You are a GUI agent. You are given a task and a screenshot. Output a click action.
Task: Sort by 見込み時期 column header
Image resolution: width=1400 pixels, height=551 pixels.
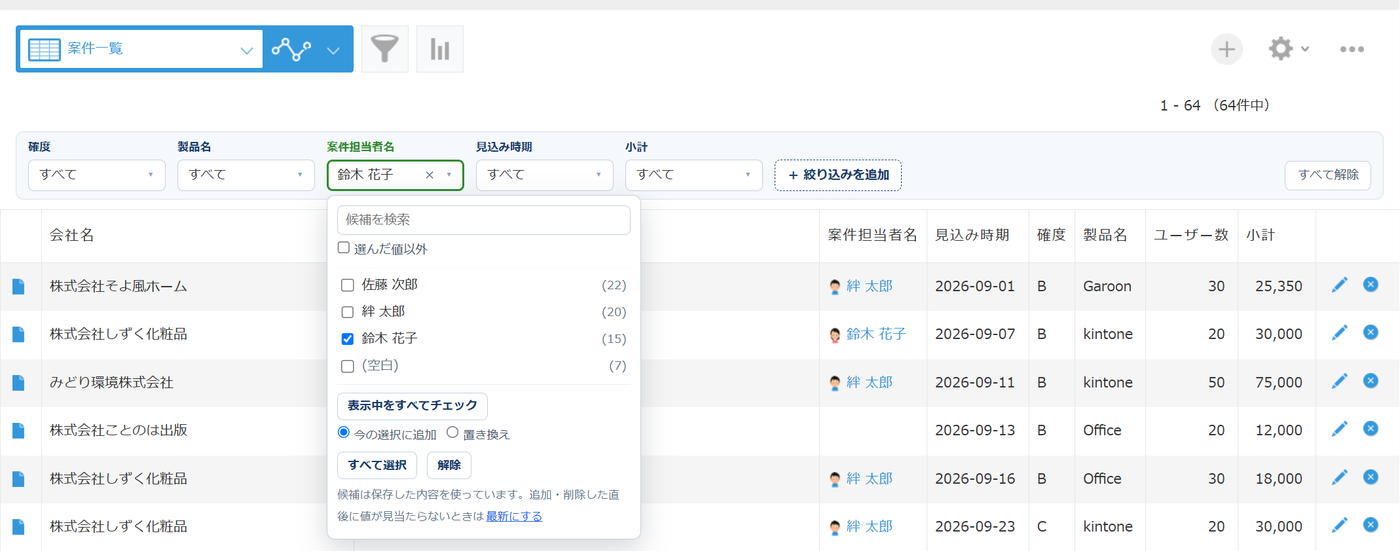pos(975,235)
